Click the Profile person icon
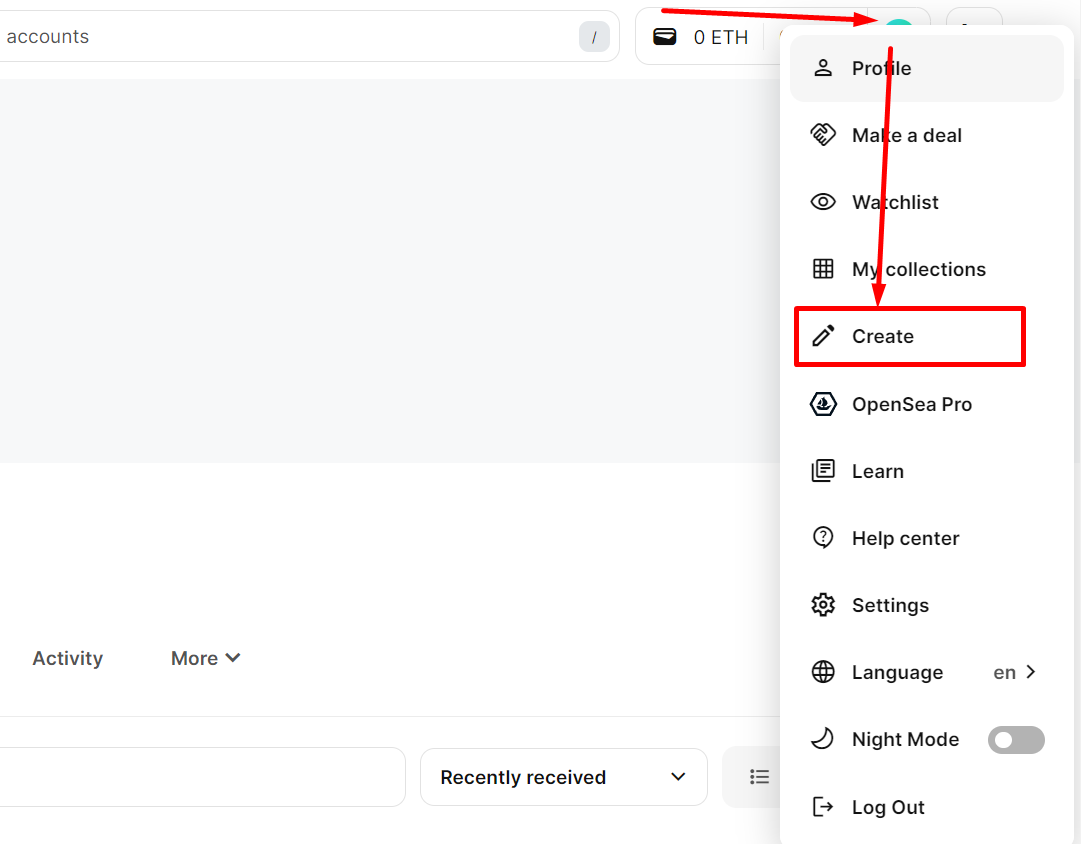1081x844 pixels. click(x=823, y=68)
